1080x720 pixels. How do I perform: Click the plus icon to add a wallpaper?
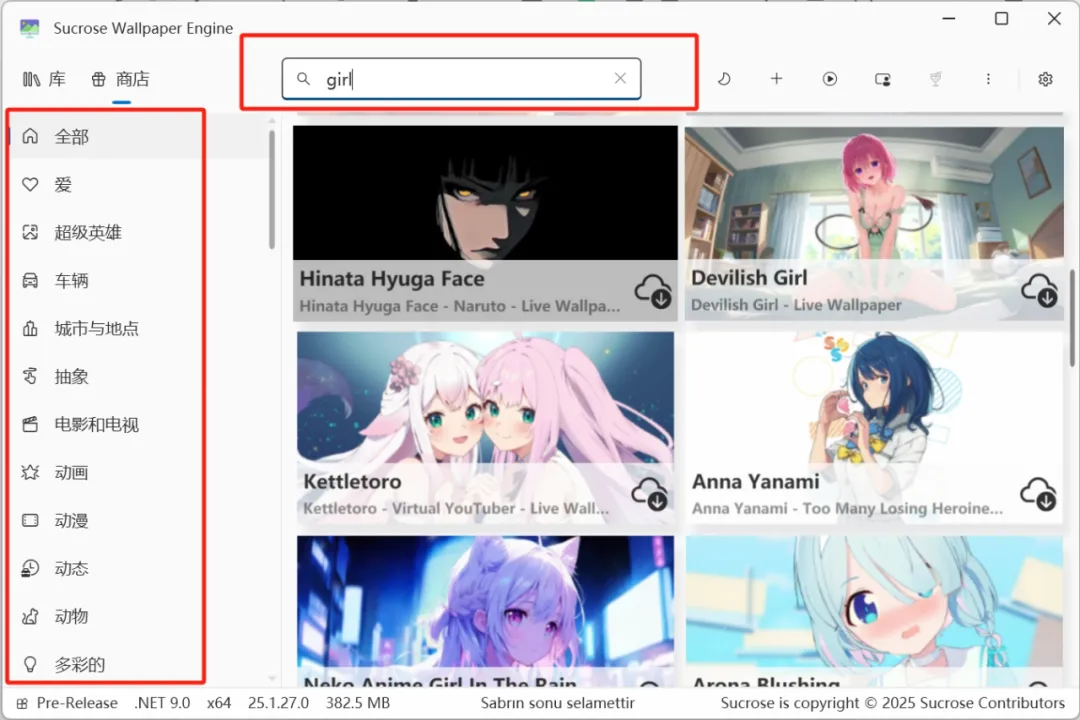click(777, 78)
